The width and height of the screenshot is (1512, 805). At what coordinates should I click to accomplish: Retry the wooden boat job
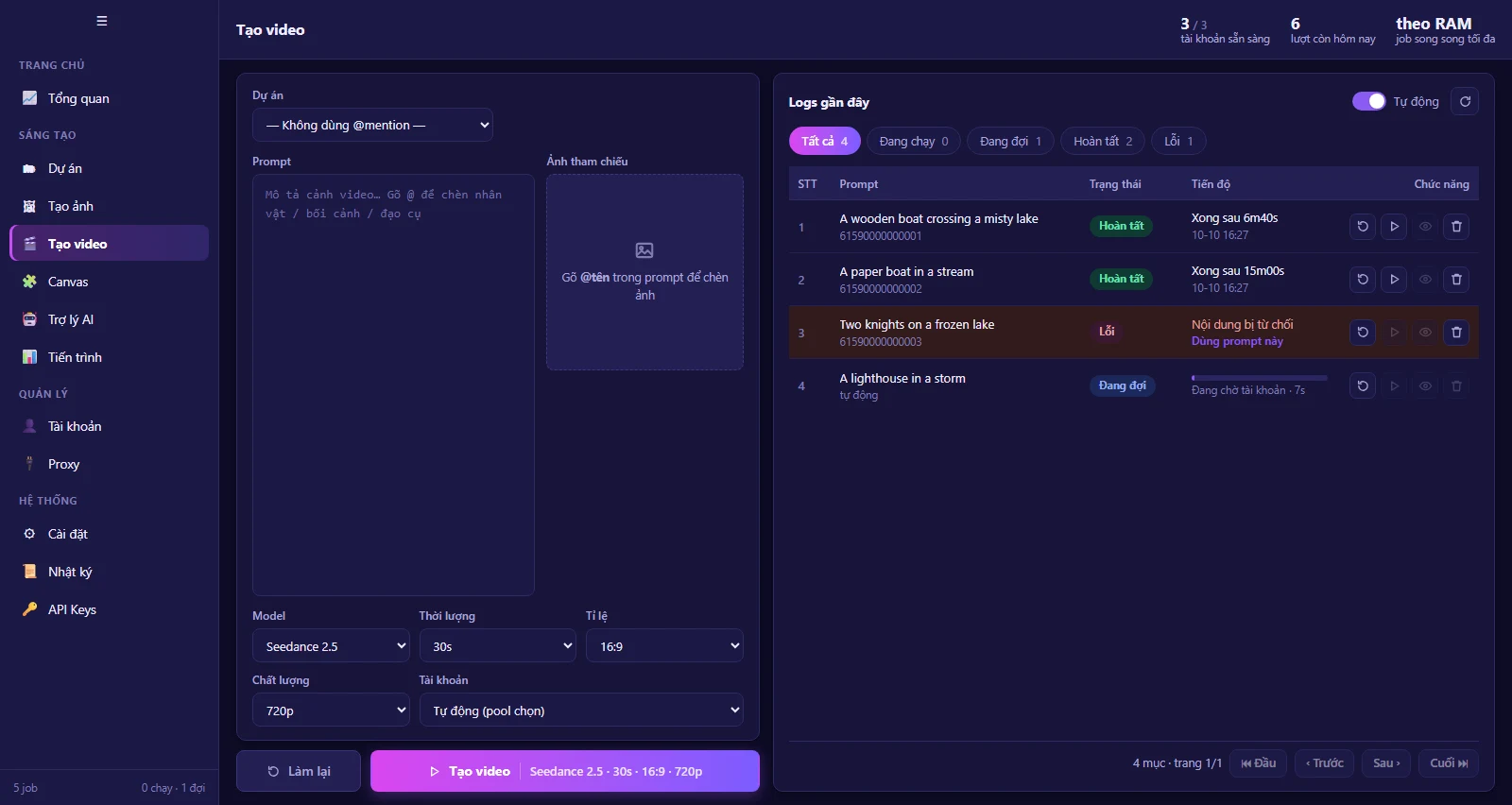tap(1363, 227)
